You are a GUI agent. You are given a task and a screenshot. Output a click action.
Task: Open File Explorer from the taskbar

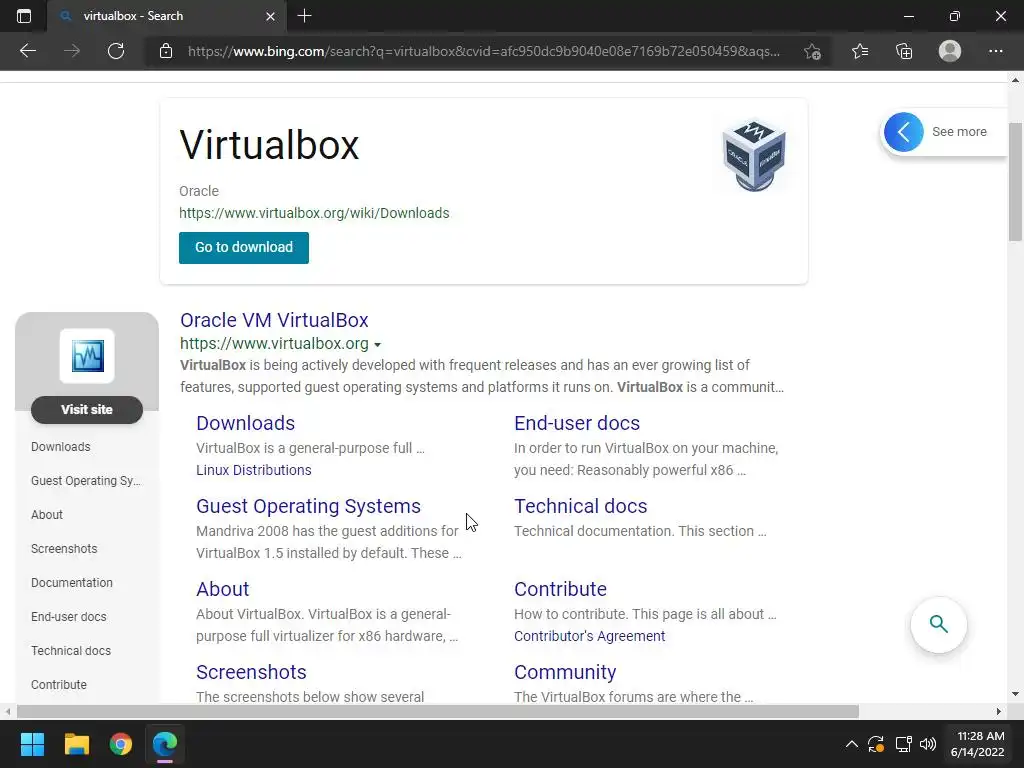tap(76, 744)
